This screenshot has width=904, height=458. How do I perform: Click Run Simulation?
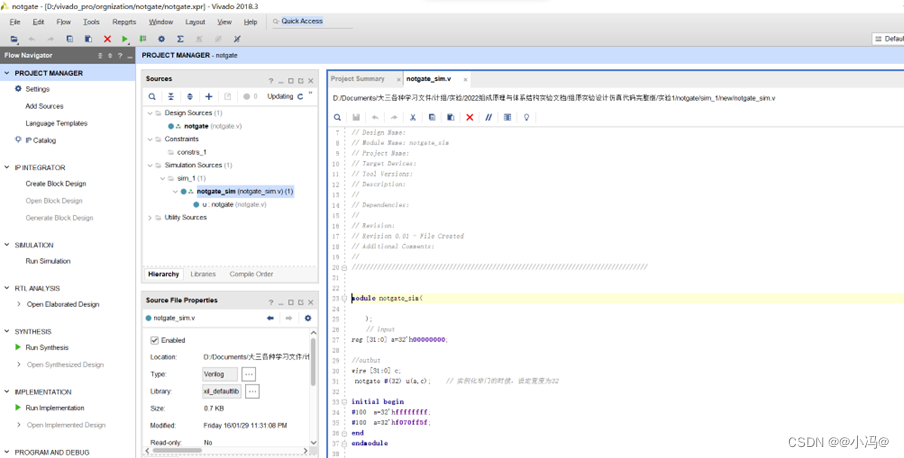tap(48, 261)
